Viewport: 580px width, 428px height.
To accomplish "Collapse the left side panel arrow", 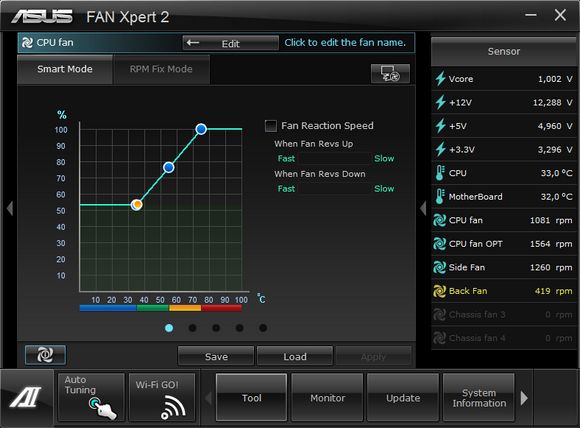I will point(10,208).
